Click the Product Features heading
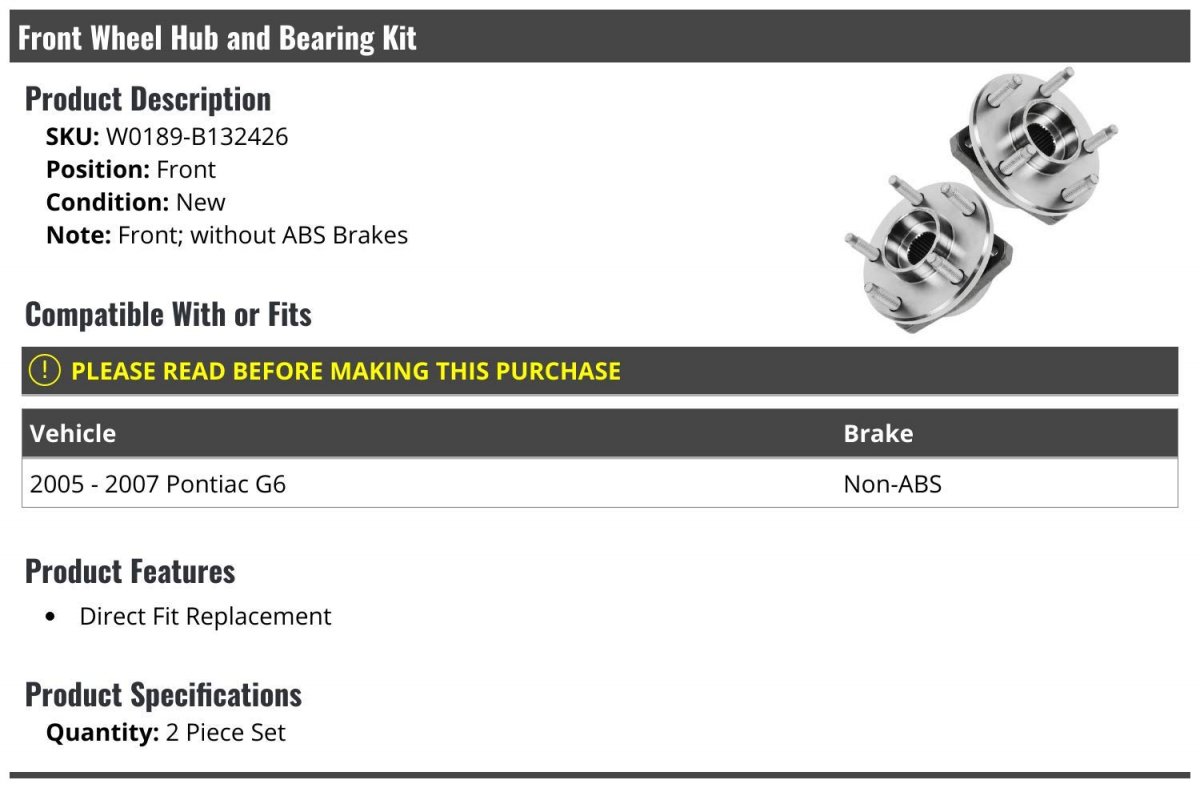The image size is (1200, 788). (x=130, y=572)
